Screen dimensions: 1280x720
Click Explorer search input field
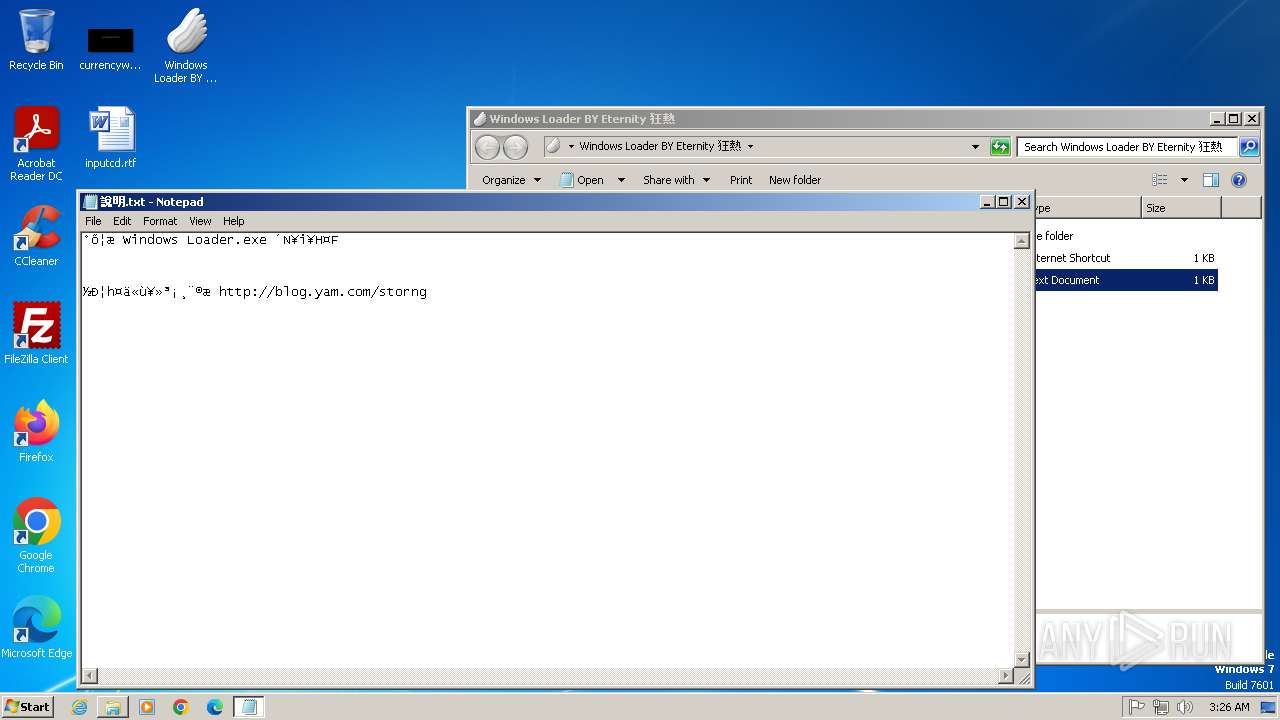coord(1127,147)
